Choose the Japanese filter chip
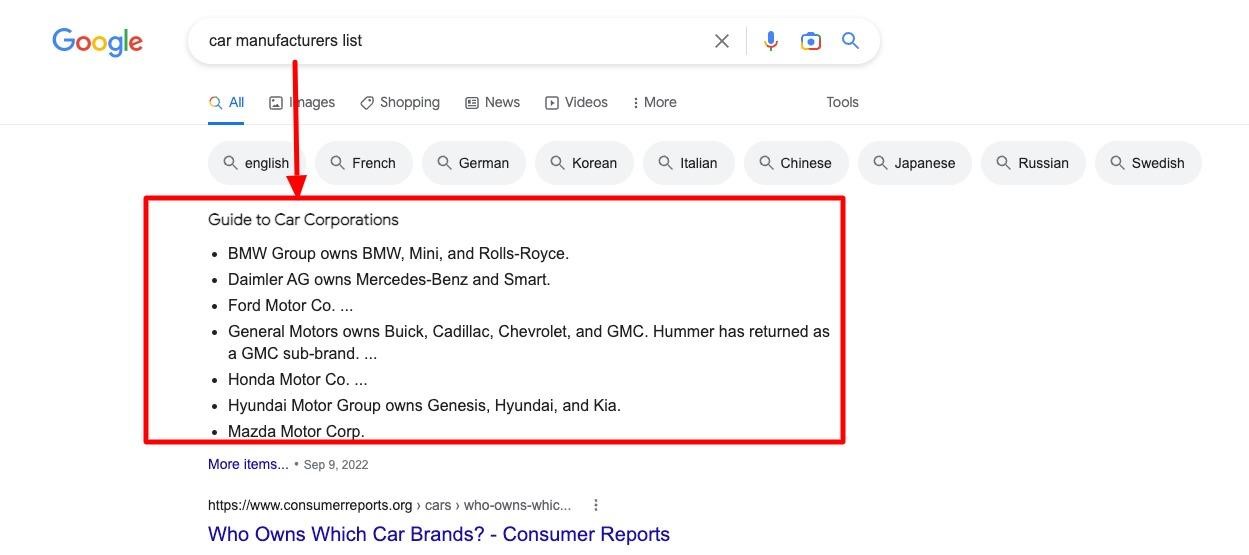The height and width of the screenshot is (555, 1249). tap(915, 163)
